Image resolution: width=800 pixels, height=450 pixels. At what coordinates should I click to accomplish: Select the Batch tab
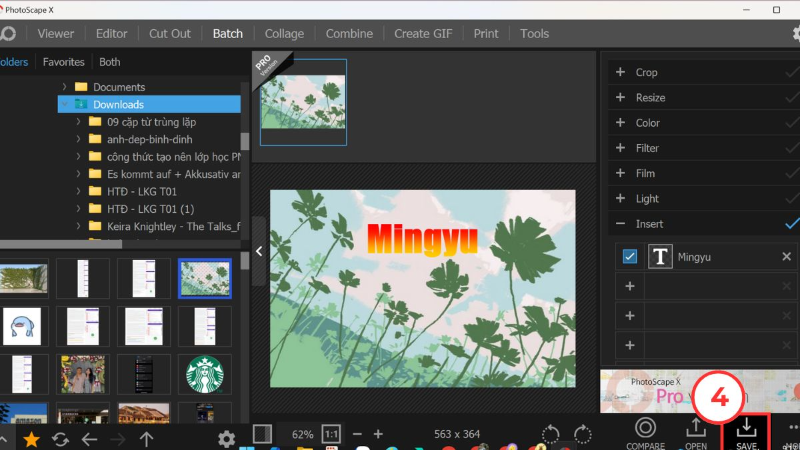[228, 34]
